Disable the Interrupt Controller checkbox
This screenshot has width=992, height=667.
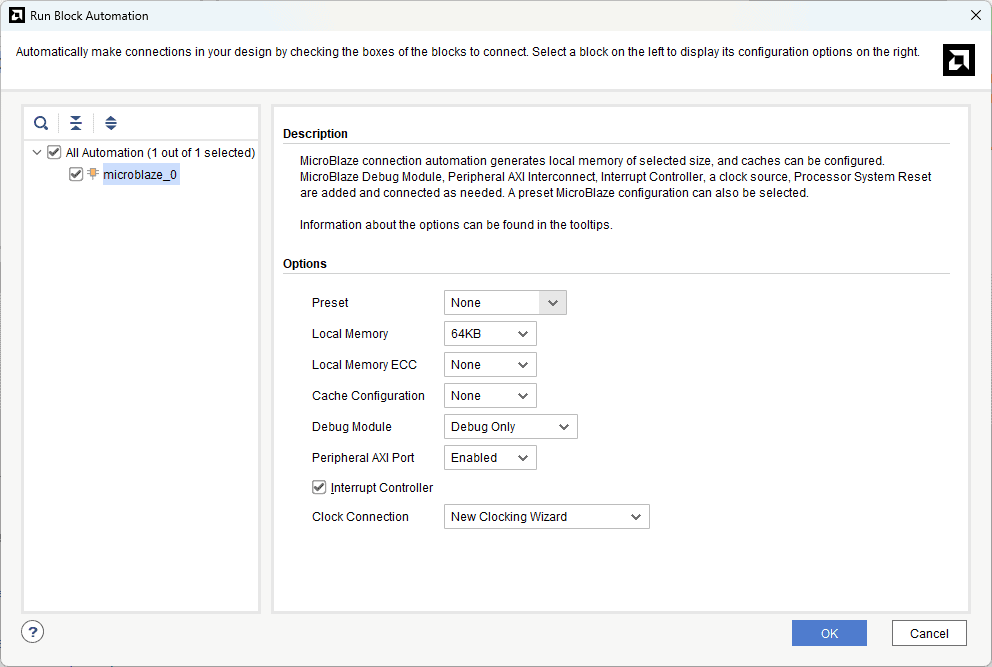click(319, 487)
